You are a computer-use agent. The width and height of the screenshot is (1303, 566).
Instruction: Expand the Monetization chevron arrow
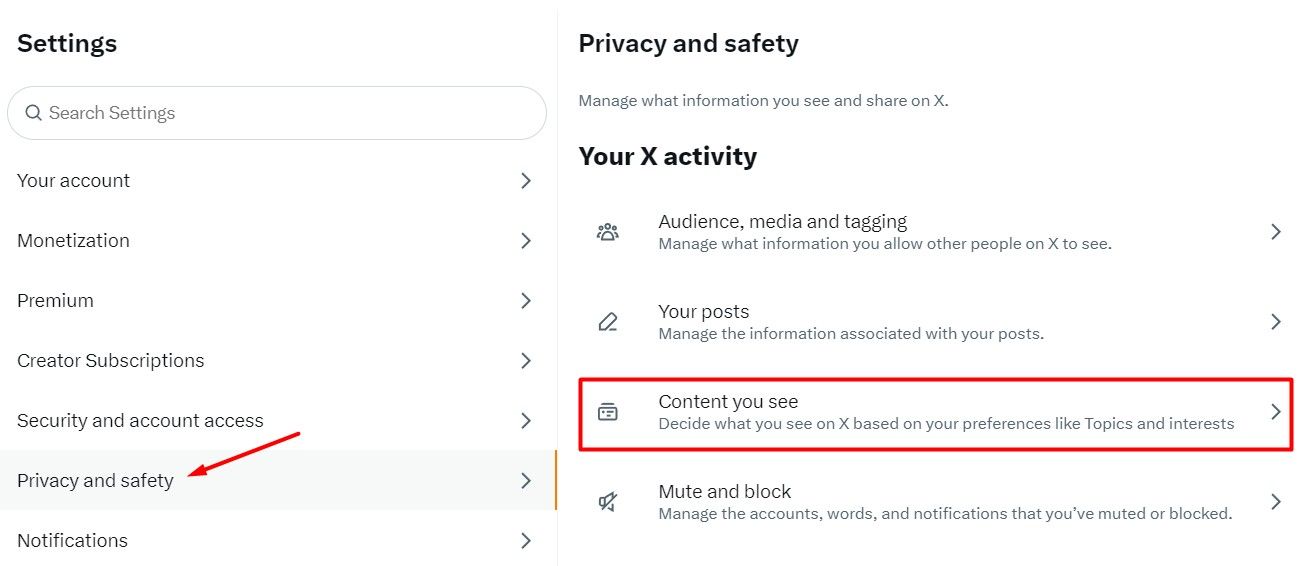coord(526,241)
